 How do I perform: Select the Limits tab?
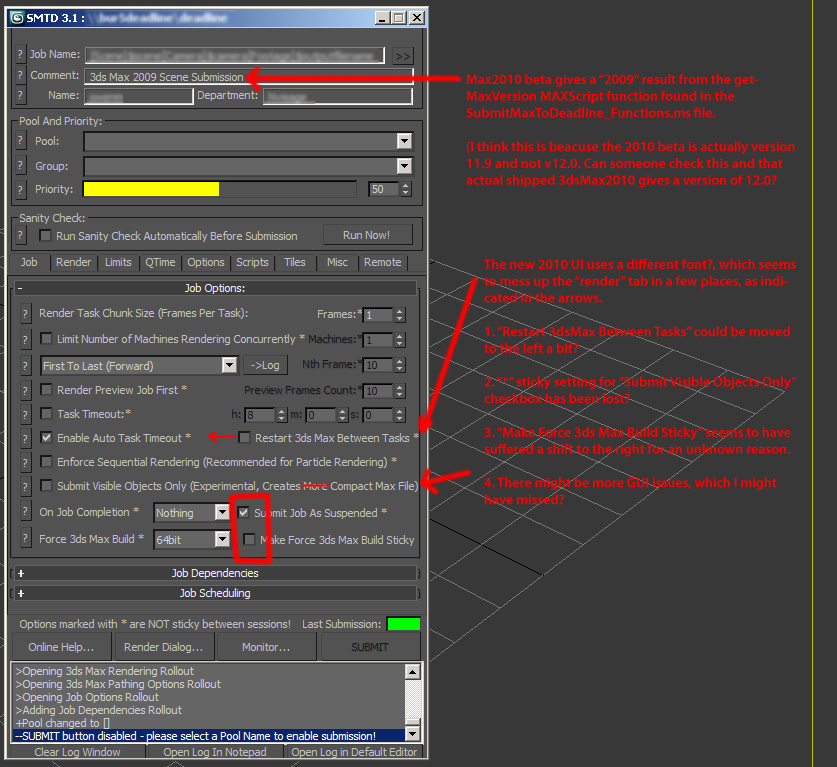pyautogui.click(x=118, y=262)
